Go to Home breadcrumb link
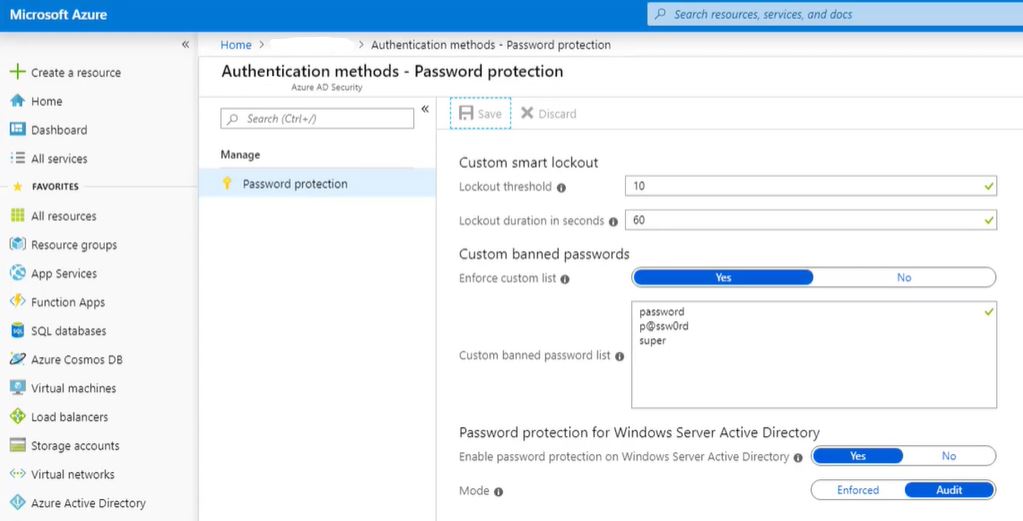This screenshot has height=521, width=1023. click(236, 45)
